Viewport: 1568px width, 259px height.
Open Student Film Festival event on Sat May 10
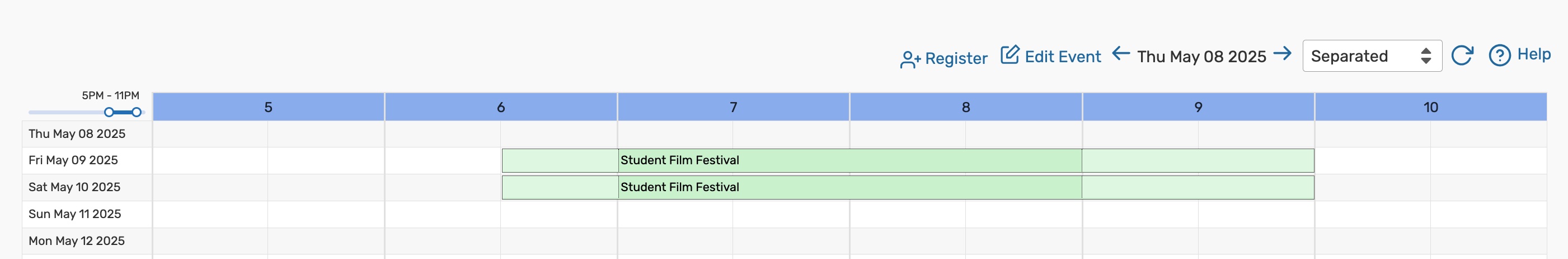[679, 187]
